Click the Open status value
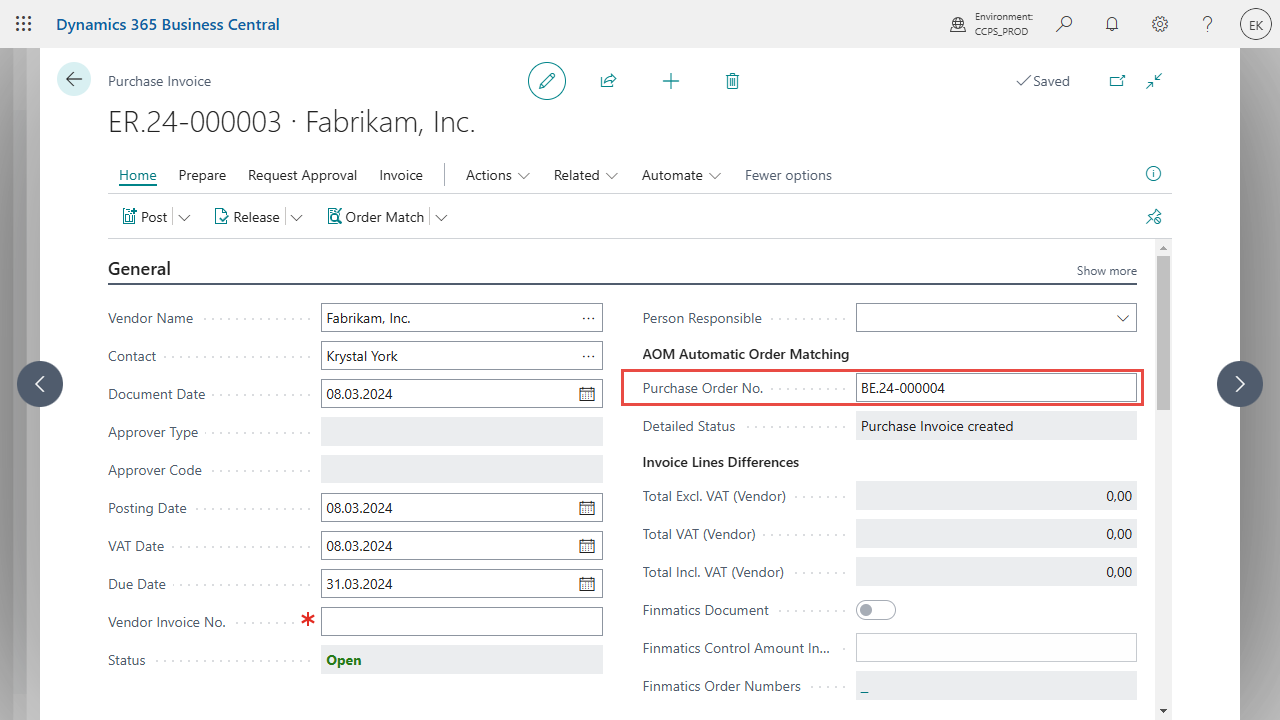Screen dimensions: 1280x720 coord(344,660)
